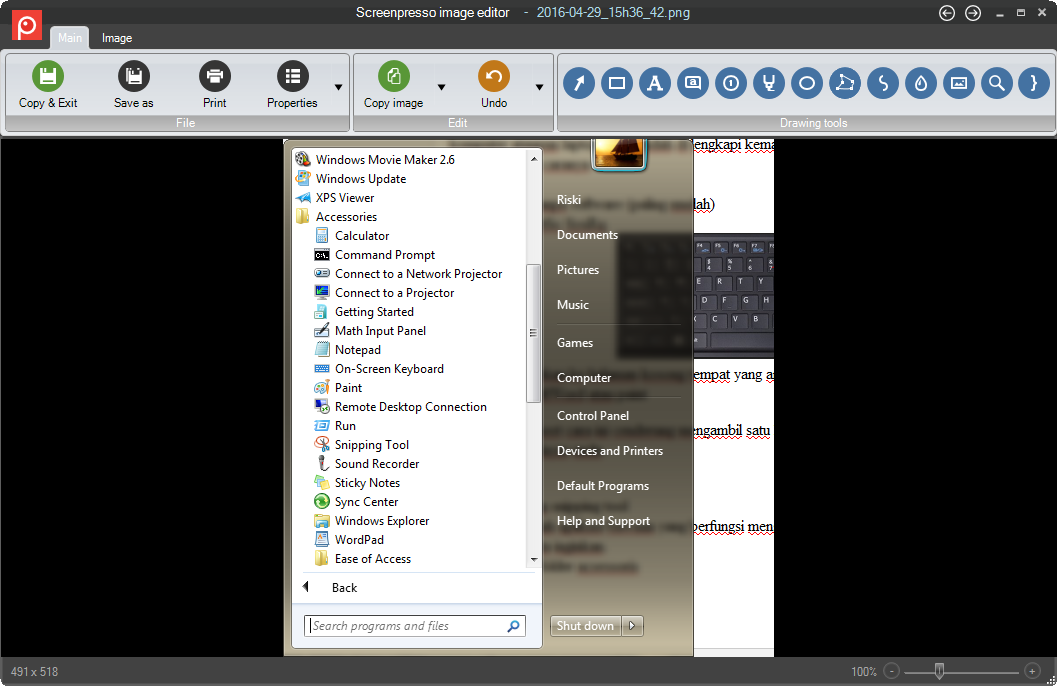The width and height of the screenshot is (1057, 686).
Task: Click Connect to a Network Projector
Action: [419, 274]
